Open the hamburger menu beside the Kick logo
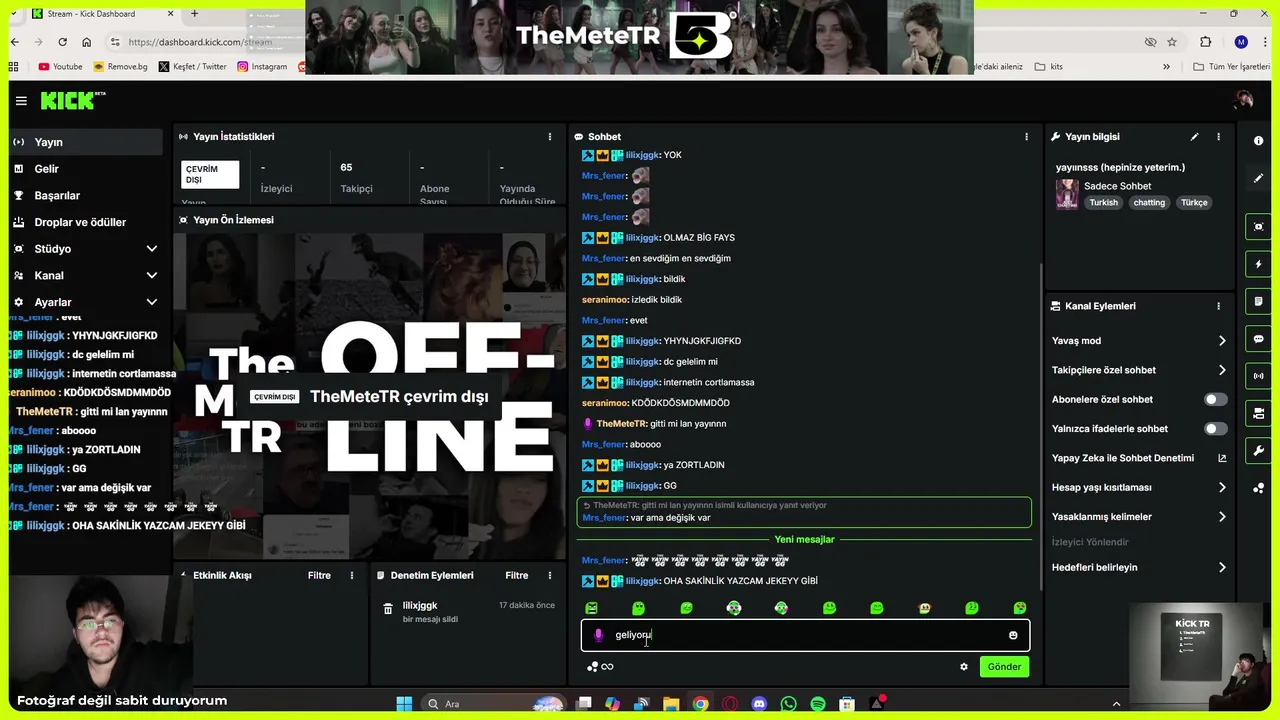Image resolution: width=1280 pixels, height=720 pixels. [x=21, y=101]
